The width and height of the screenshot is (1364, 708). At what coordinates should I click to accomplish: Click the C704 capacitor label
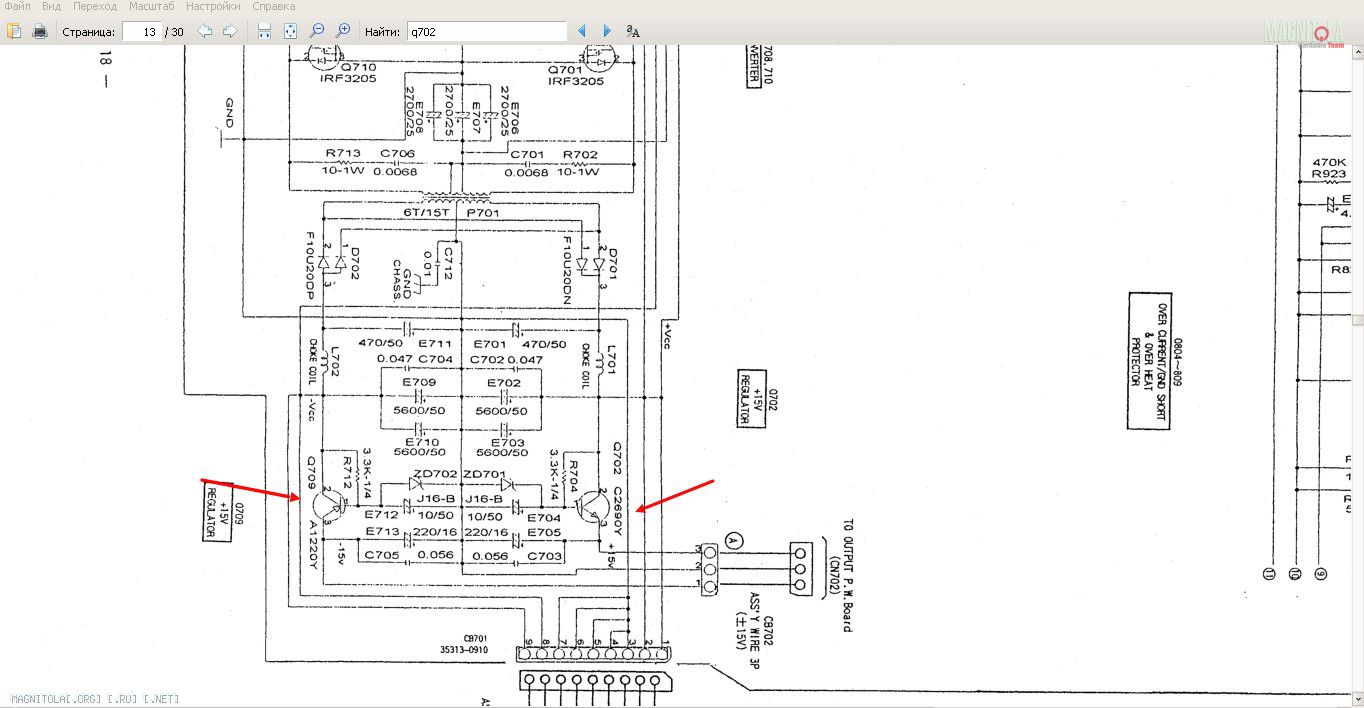click(x=435, y=358)
